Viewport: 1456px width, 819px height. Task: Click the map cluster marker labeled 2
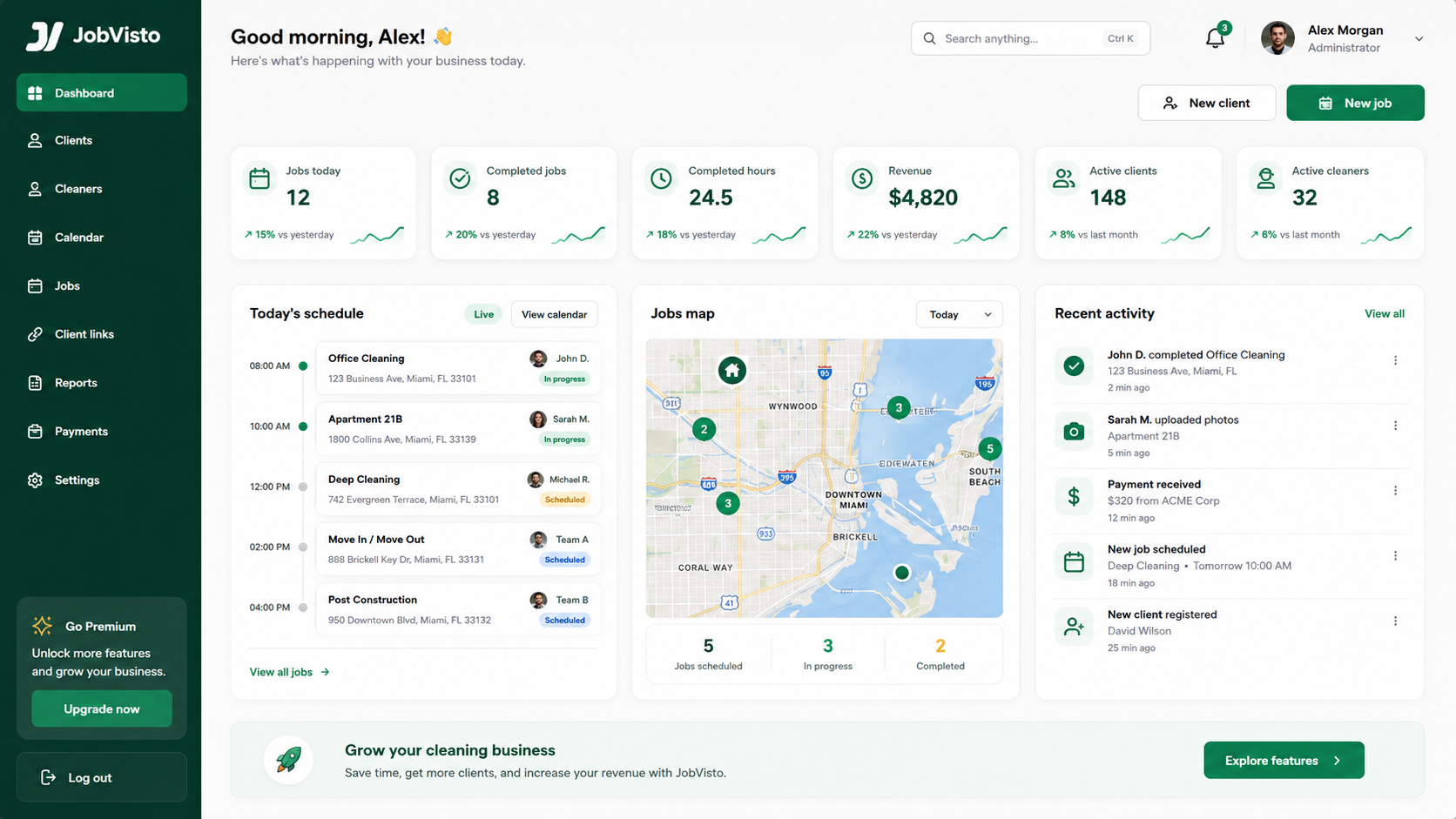[x=704, y=428]
